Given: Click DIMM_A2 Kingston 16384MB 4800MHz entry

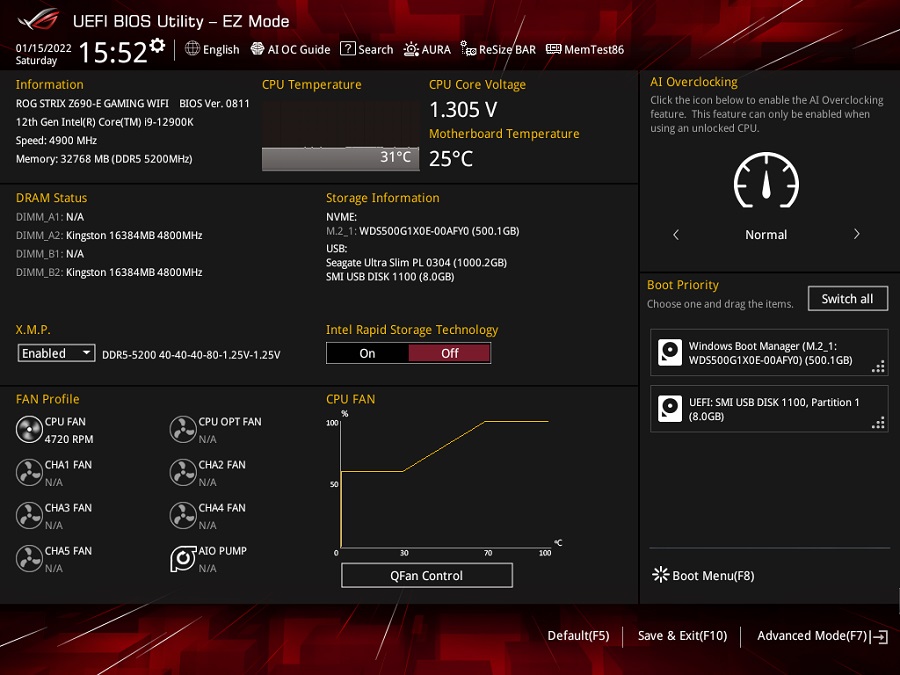Looking at the screenshot, I should tap(109, 235).
